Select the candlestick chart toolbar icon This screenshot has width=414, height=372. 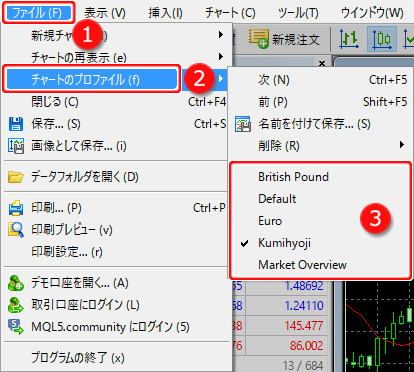(x=382, y=39)
